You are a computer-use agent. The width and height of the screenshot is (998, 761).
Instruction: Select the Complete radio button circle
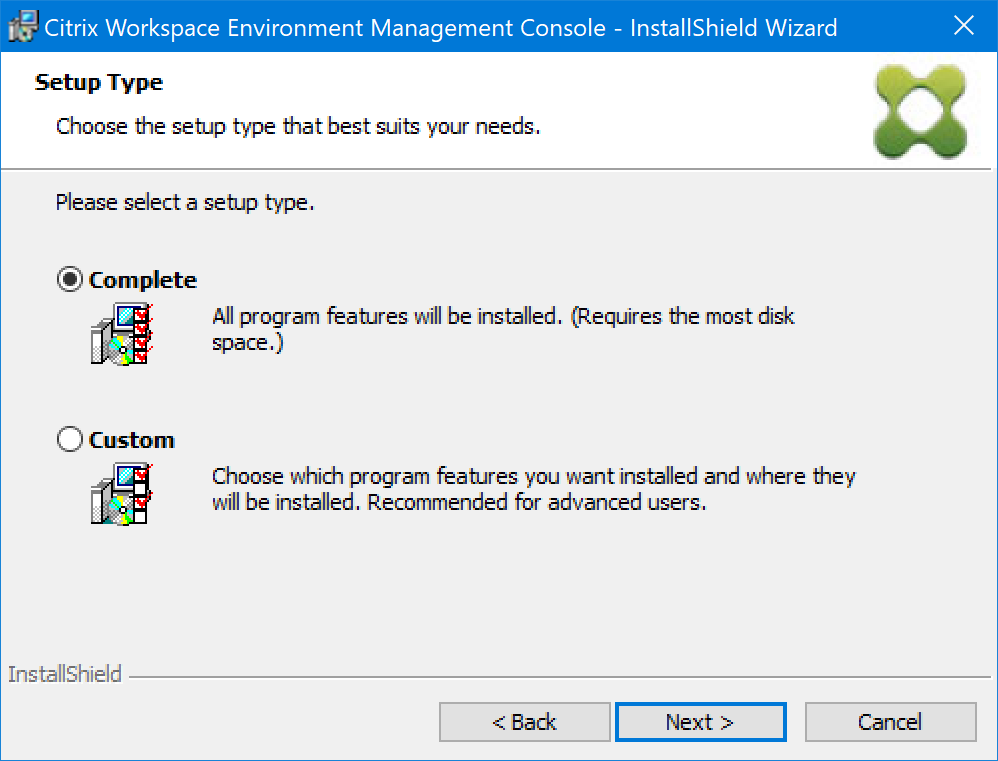click(x=70, y=281)
